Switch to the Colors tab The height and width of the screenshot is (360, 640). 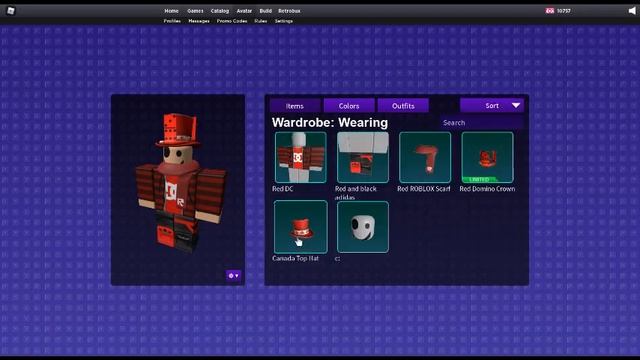pyautogui.click(x=349, y=106)
